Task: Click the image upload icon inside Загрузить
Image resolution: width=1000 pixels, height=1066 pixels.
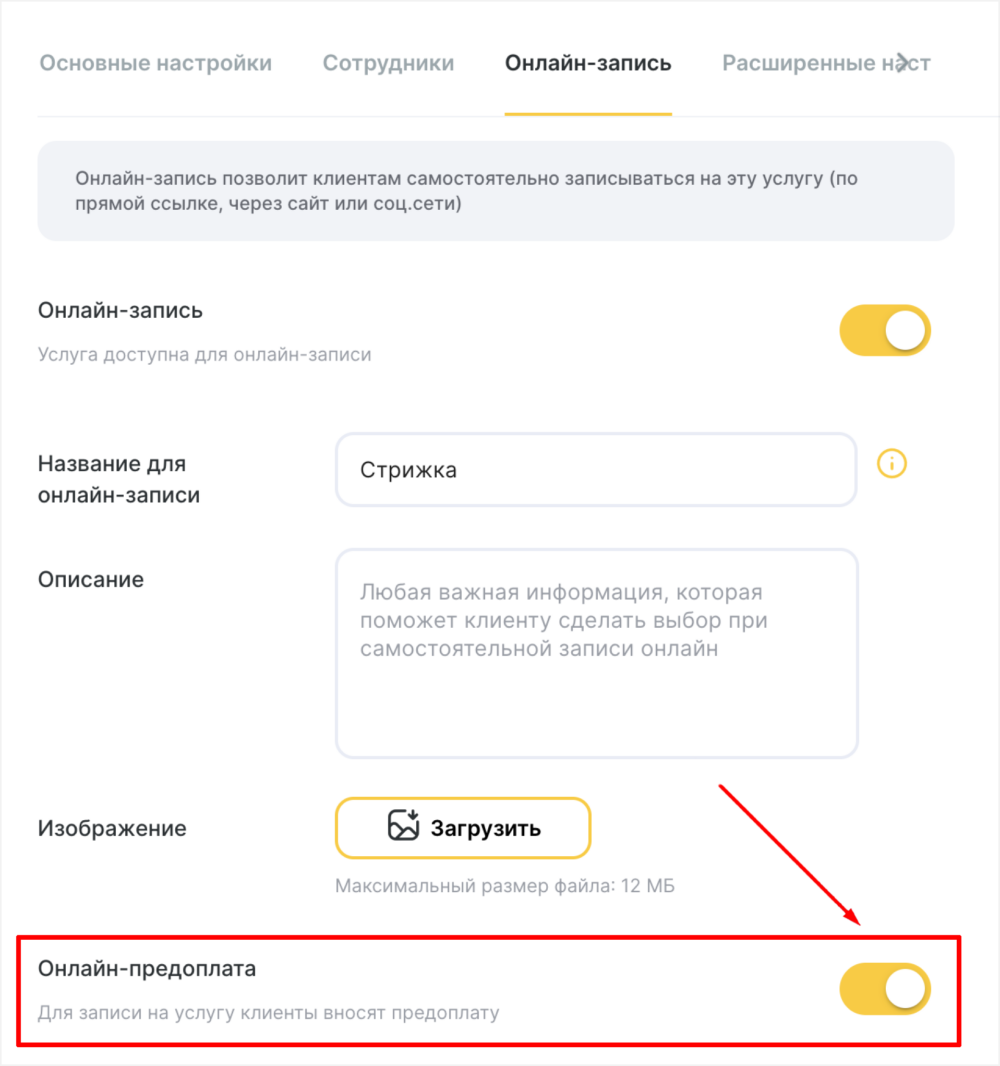Action: point(403,826)
